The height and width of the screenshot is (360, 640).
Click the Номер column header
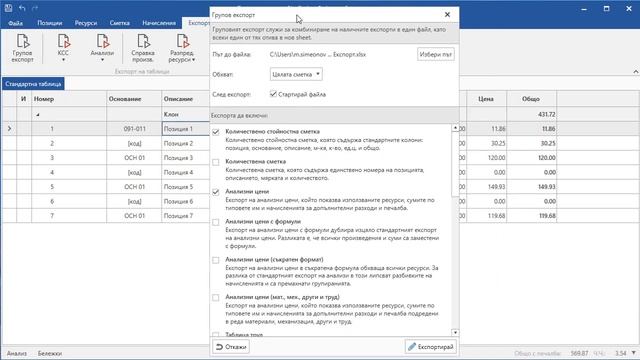(69, 99)
